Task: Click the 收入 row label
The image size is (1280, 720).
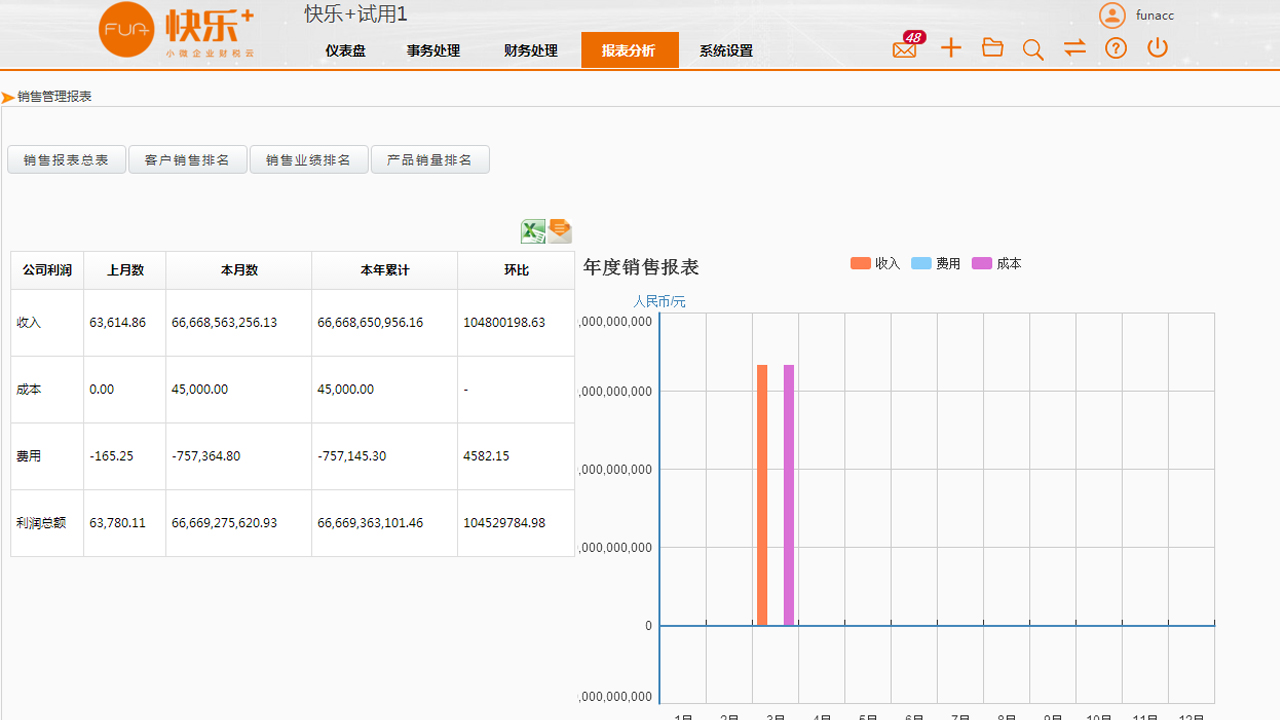Action: point(29,322)
